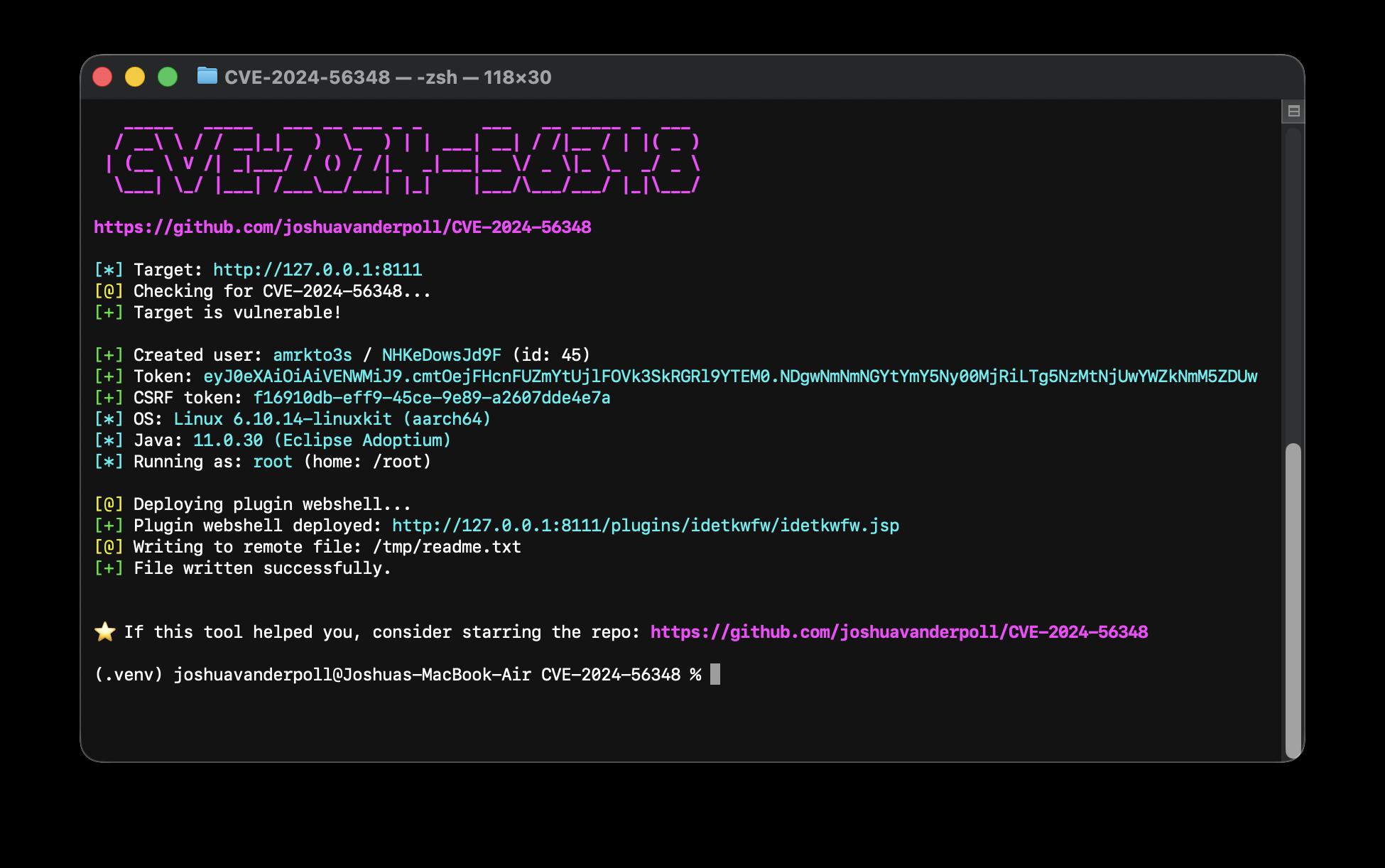Screen dimensions: 1385x868
Task: Zoom the window with green button
Action: [168, 77]
